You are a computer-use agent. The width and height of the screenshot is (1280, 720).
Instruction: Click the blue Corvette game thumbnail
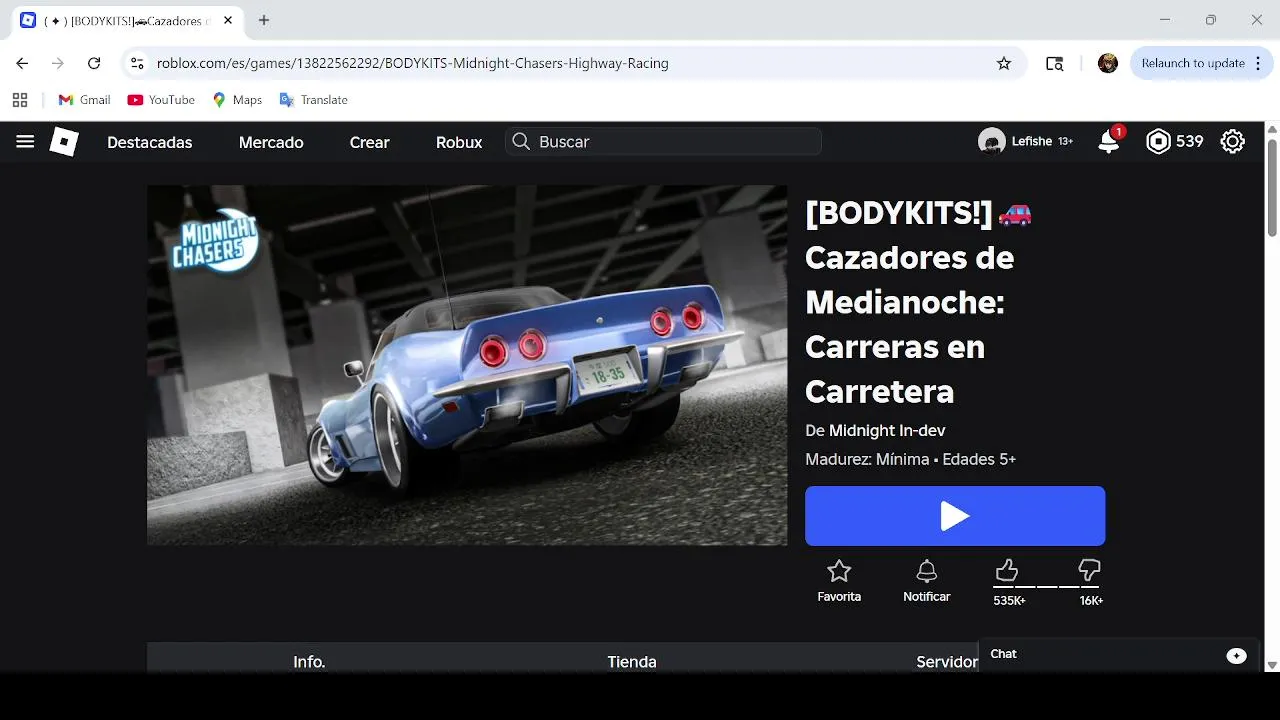467,365
